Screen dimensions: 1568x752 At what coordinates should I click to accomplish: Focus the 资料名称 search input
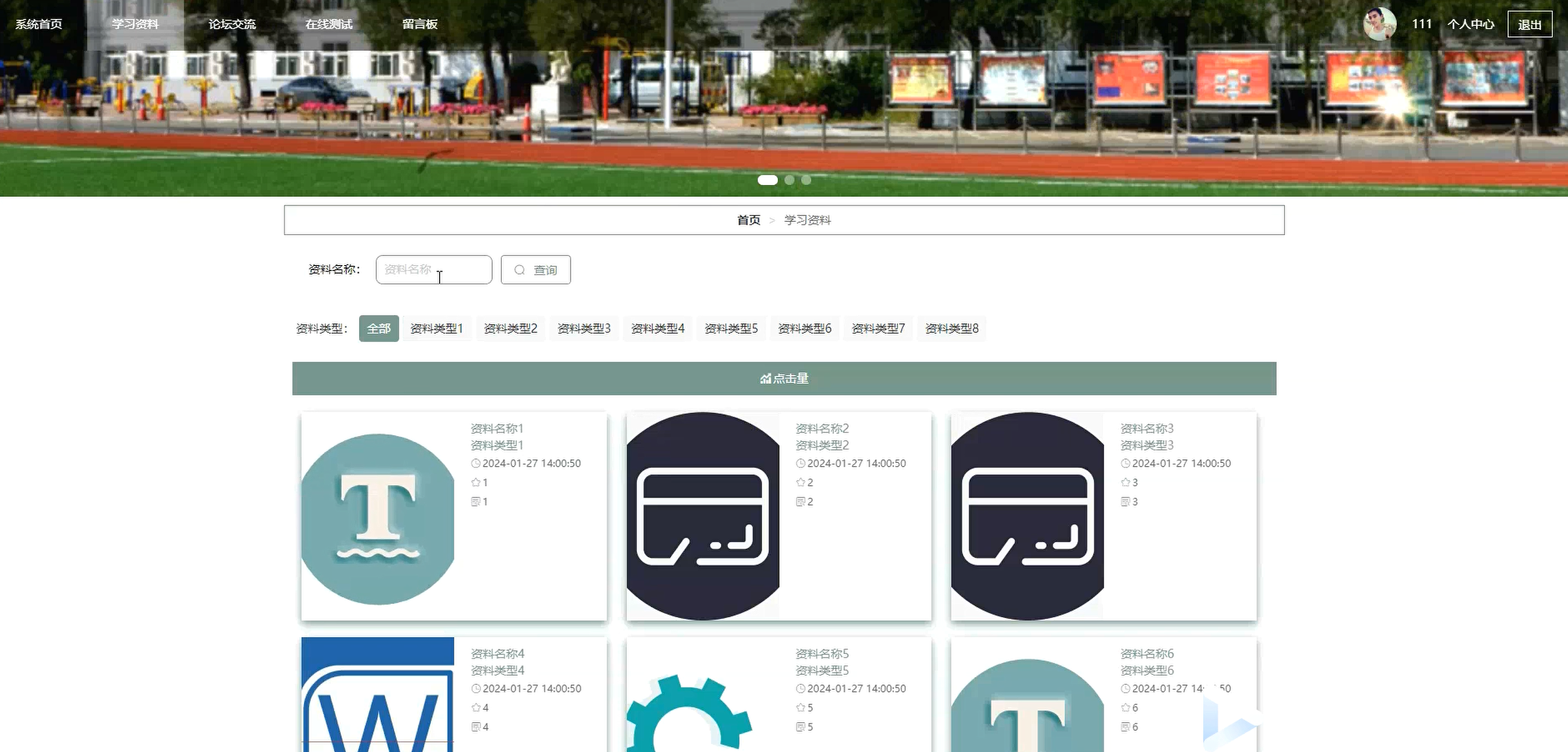[x=434, y=270]
